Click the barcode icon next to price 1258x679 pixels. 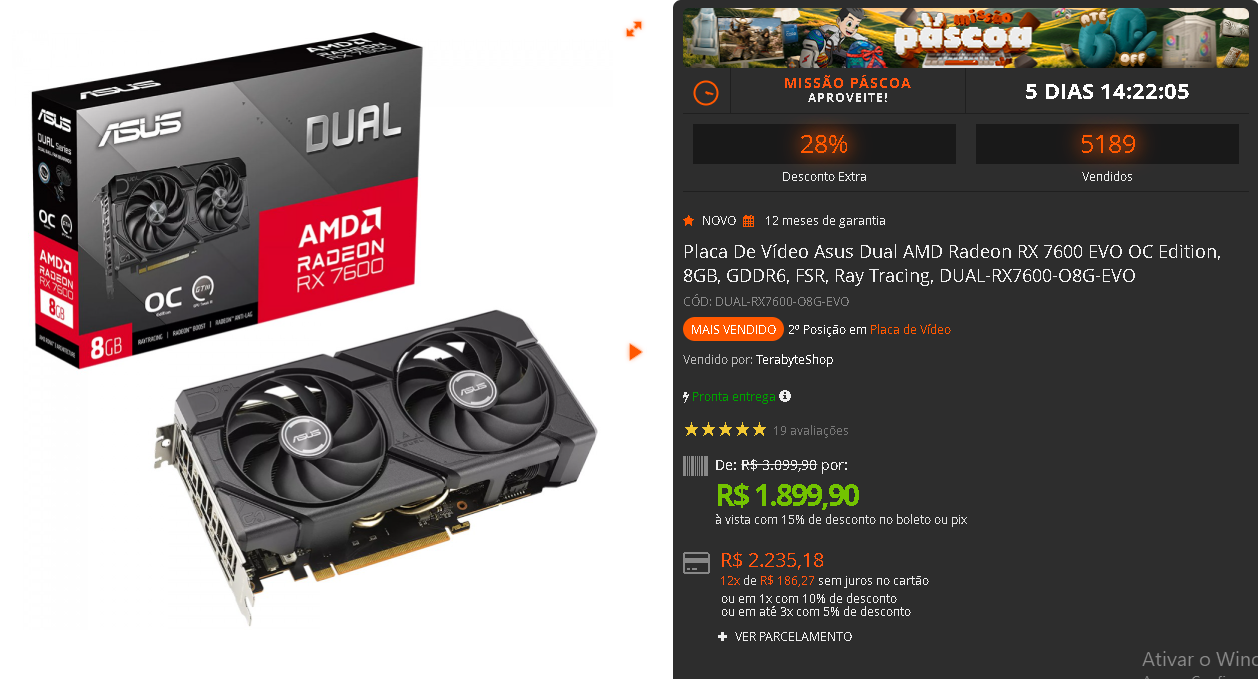[695, 466]
